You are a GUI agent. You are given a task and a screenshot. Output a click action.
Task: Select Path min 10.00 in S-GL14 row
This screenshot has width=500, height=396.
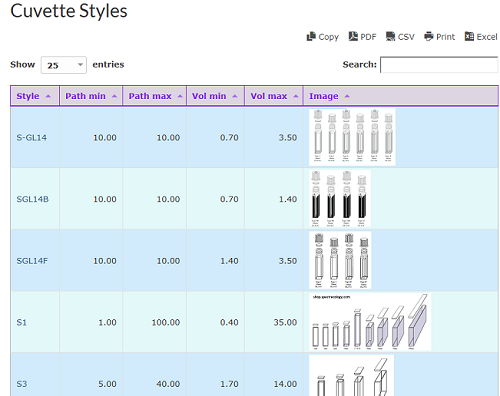[105, 137]
